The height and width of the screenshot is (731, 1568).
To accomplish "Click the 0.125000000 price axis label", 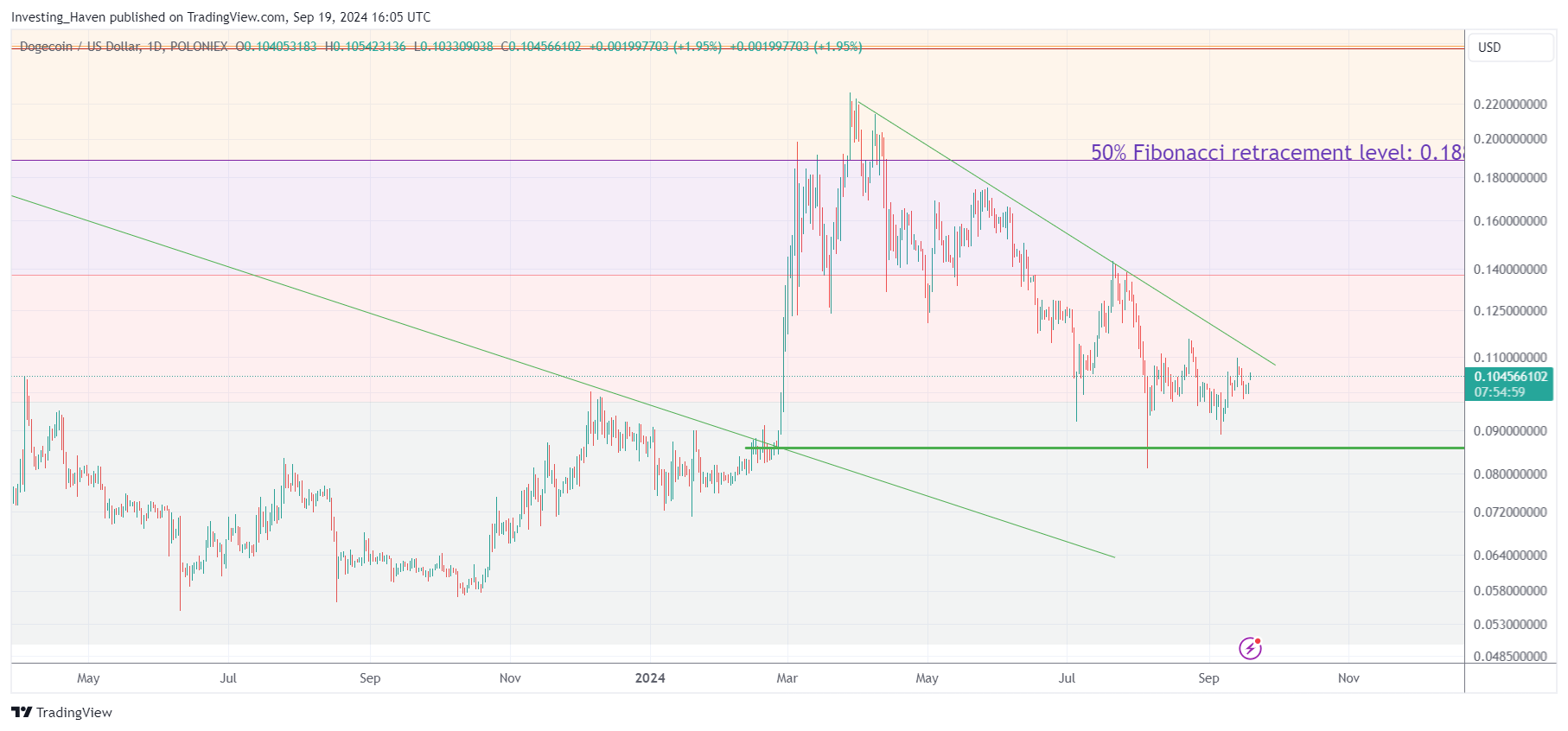I will click(1510, 311).
